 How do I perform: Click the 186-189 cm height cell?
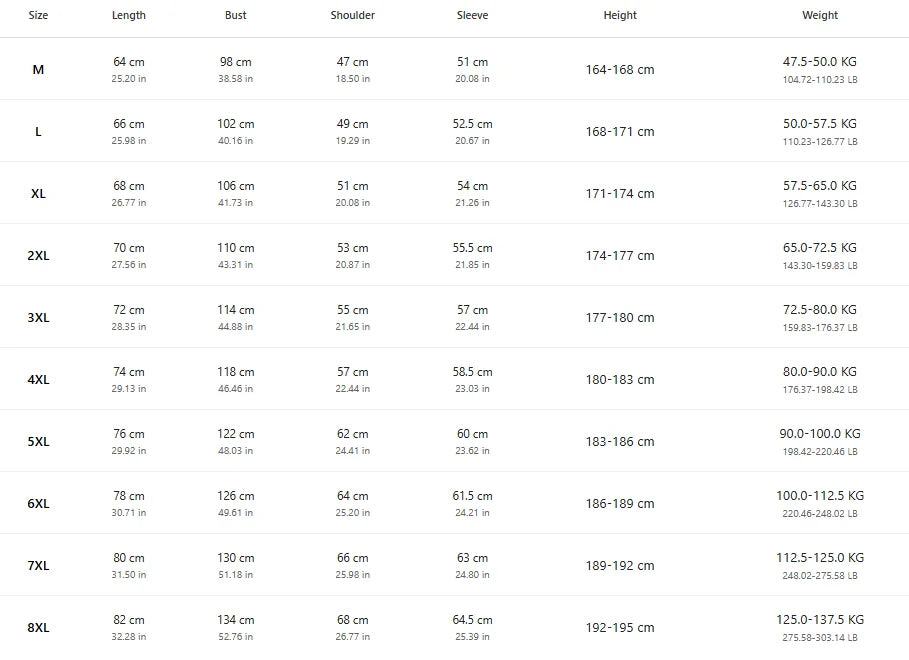(x=620, y=504)
